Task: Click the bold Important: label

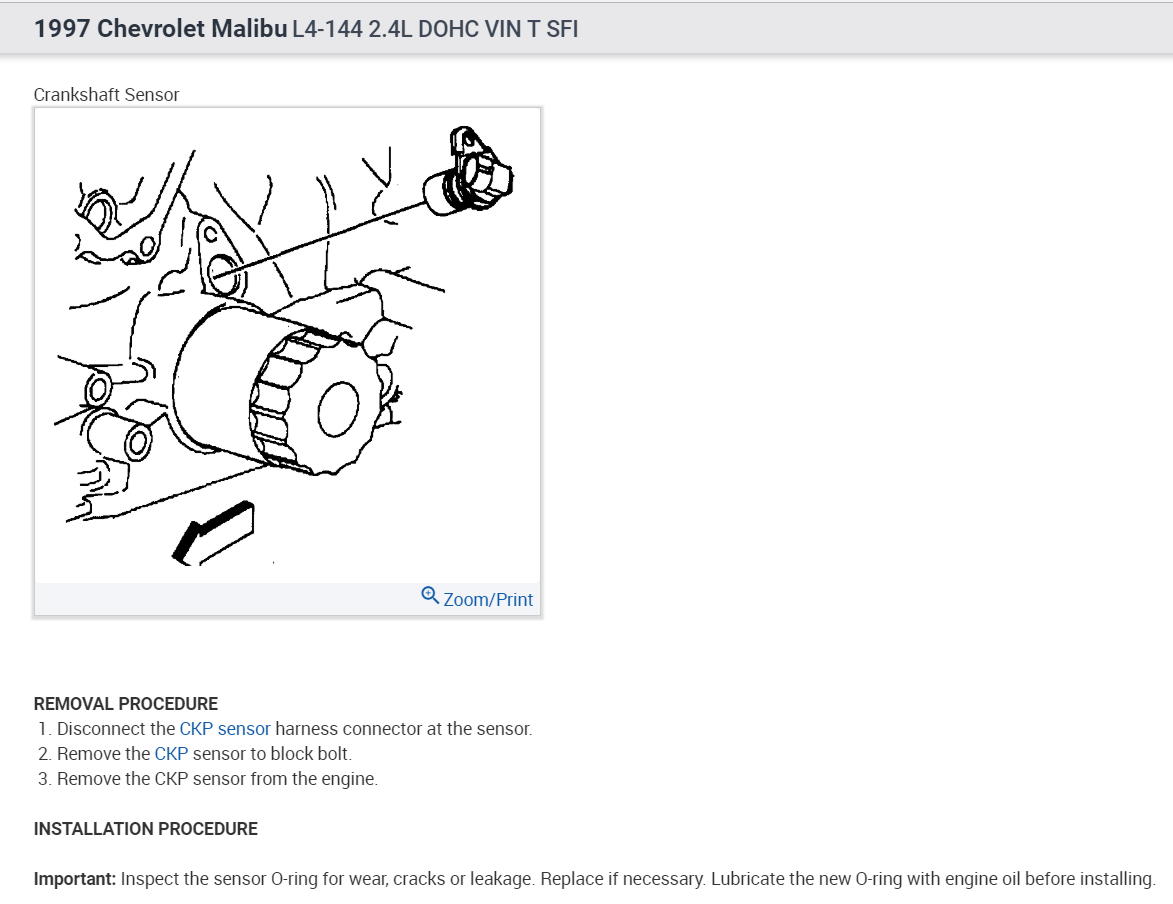Action: 75,879
